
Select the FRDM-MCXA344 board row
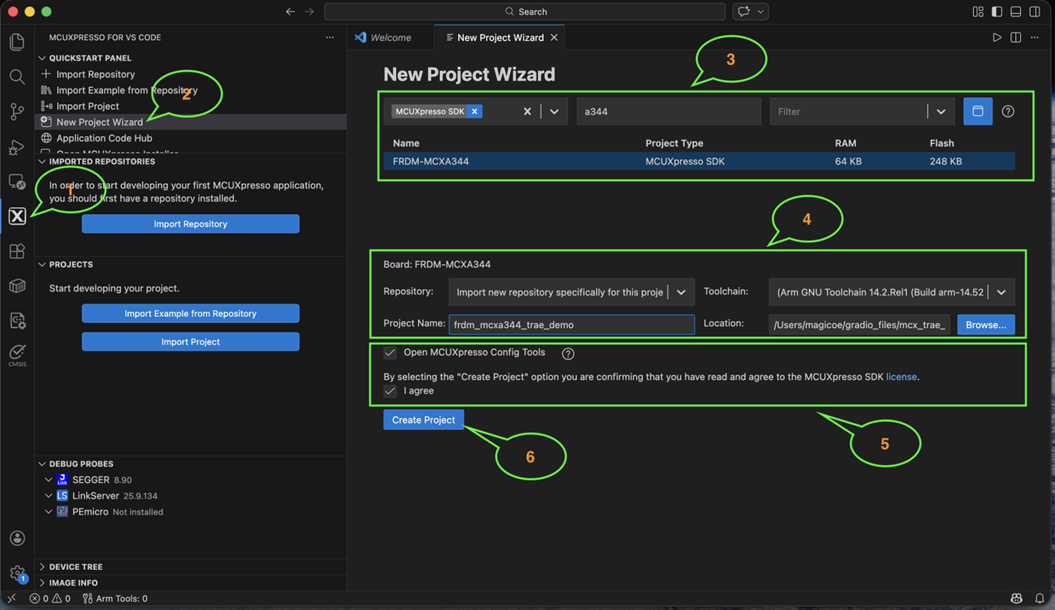[699, 161]
